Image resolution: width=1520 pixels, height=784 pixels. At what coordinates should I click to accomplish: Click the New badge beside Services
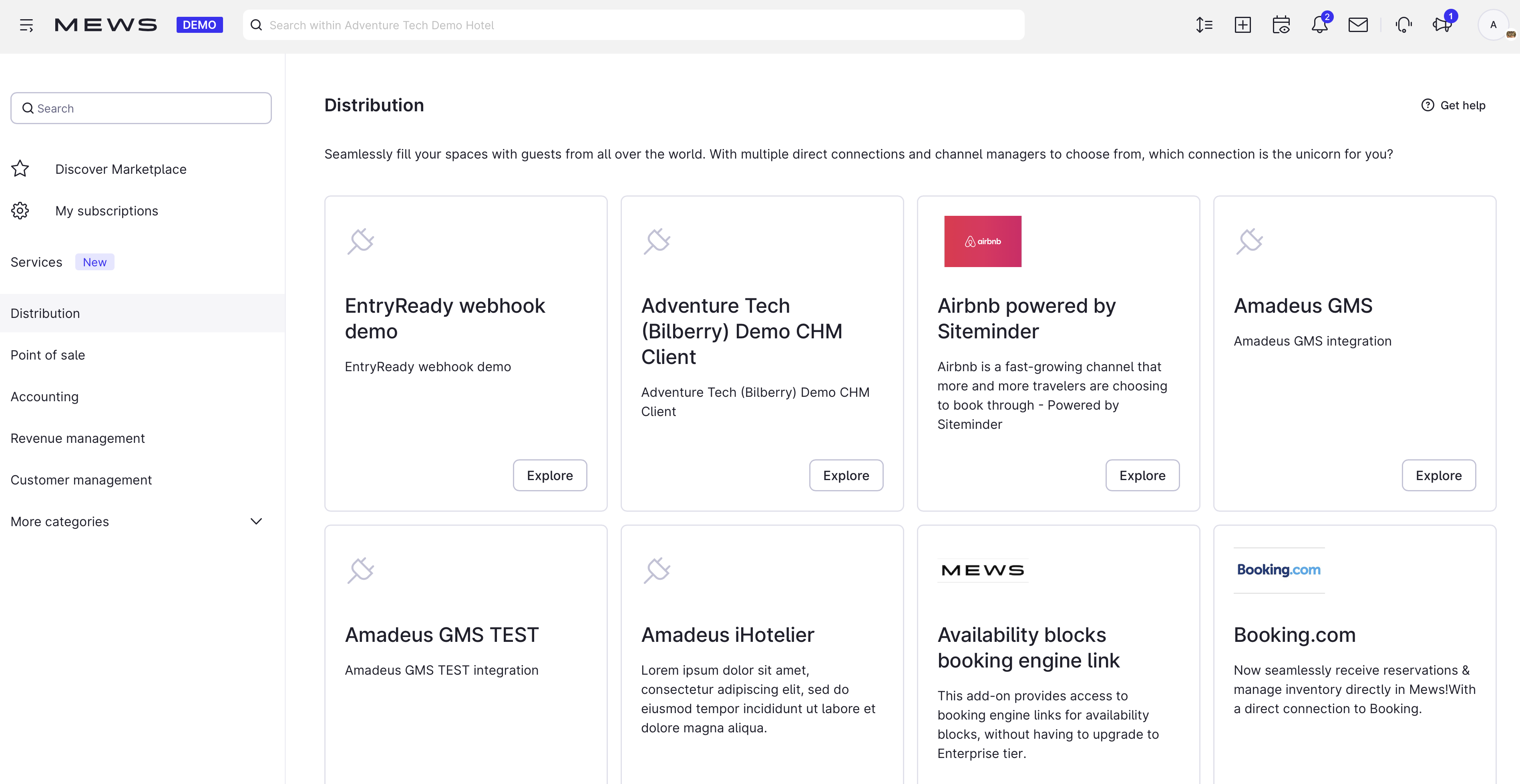click(94, 262)
